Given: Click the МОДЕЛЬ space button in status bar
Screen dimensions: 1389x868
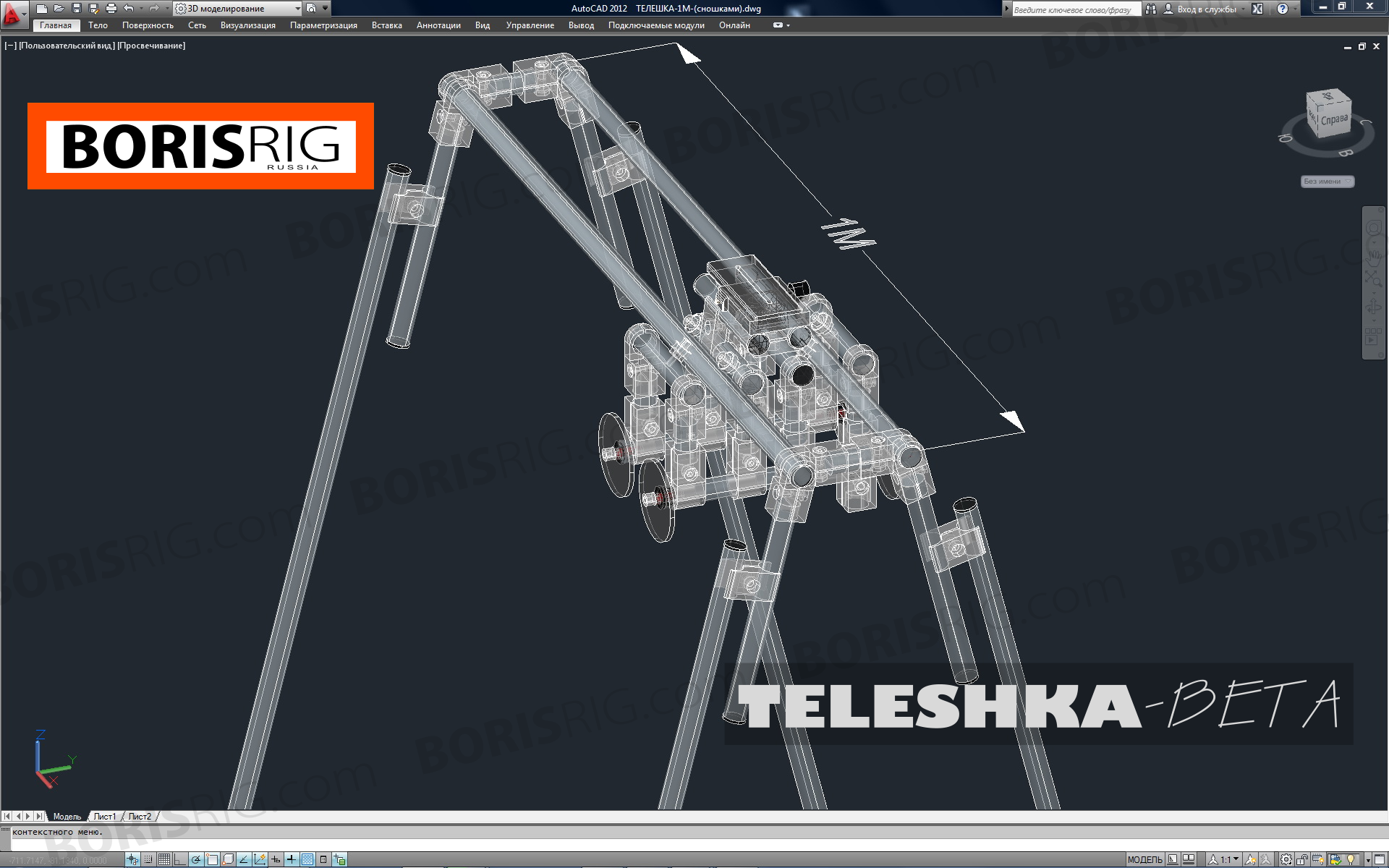Looking at the screenshot, I should click(1144, 859).
